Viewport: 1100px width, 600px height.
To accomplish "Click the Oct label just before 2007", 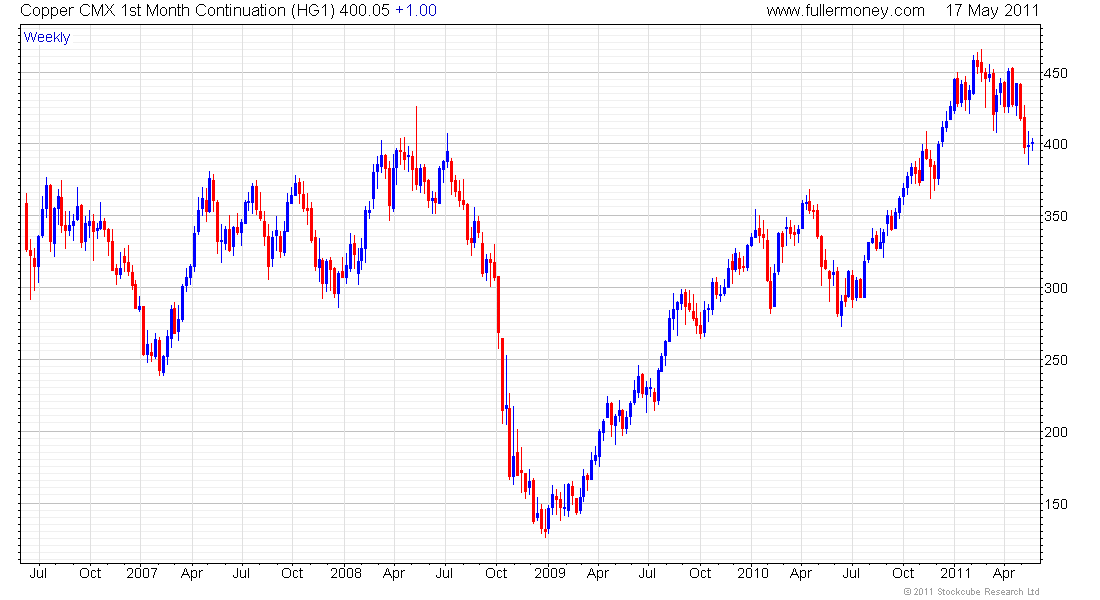I will click(90, 573).
